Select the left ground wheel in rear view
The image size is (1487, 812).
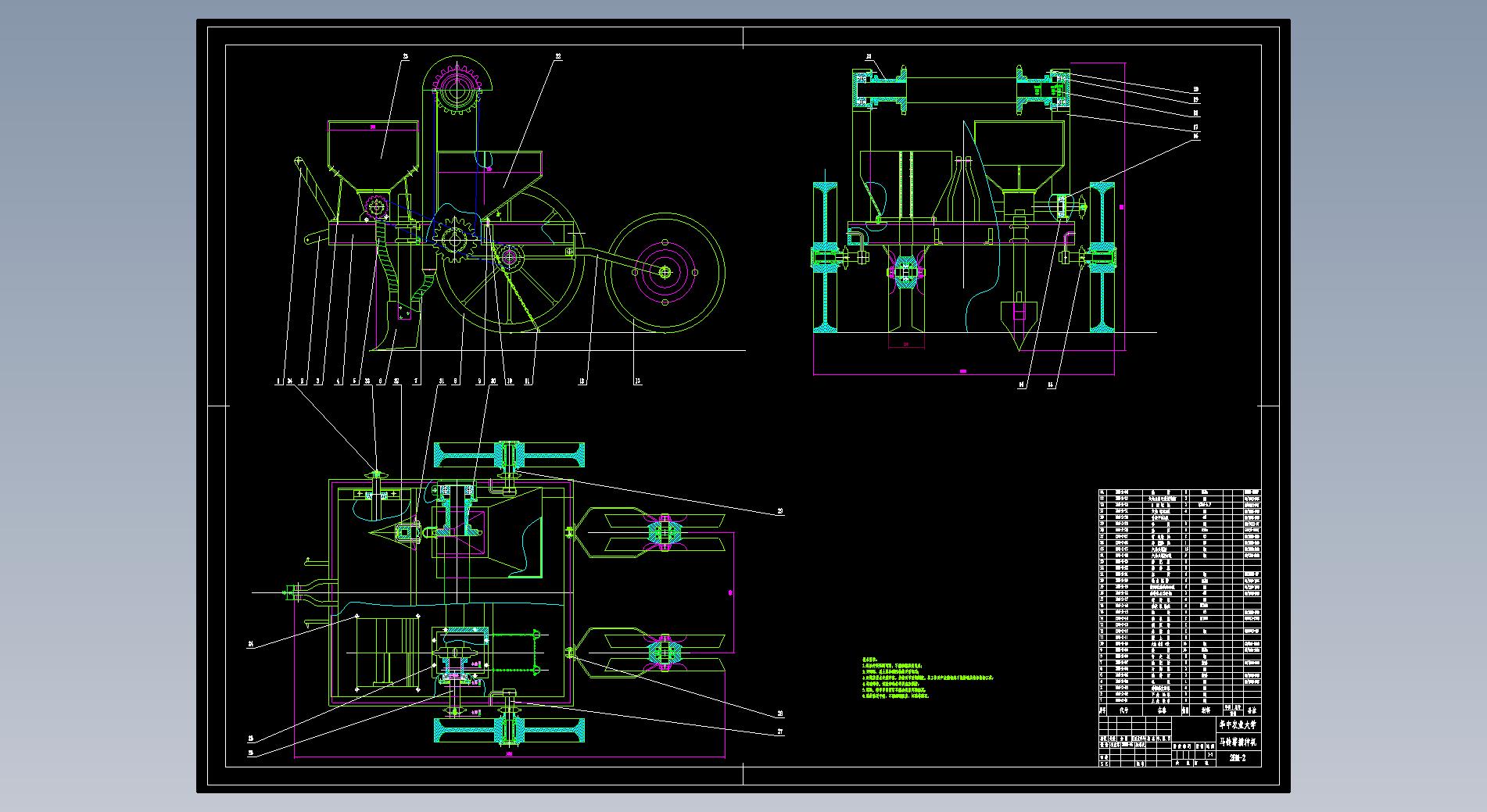pos(826,256)
